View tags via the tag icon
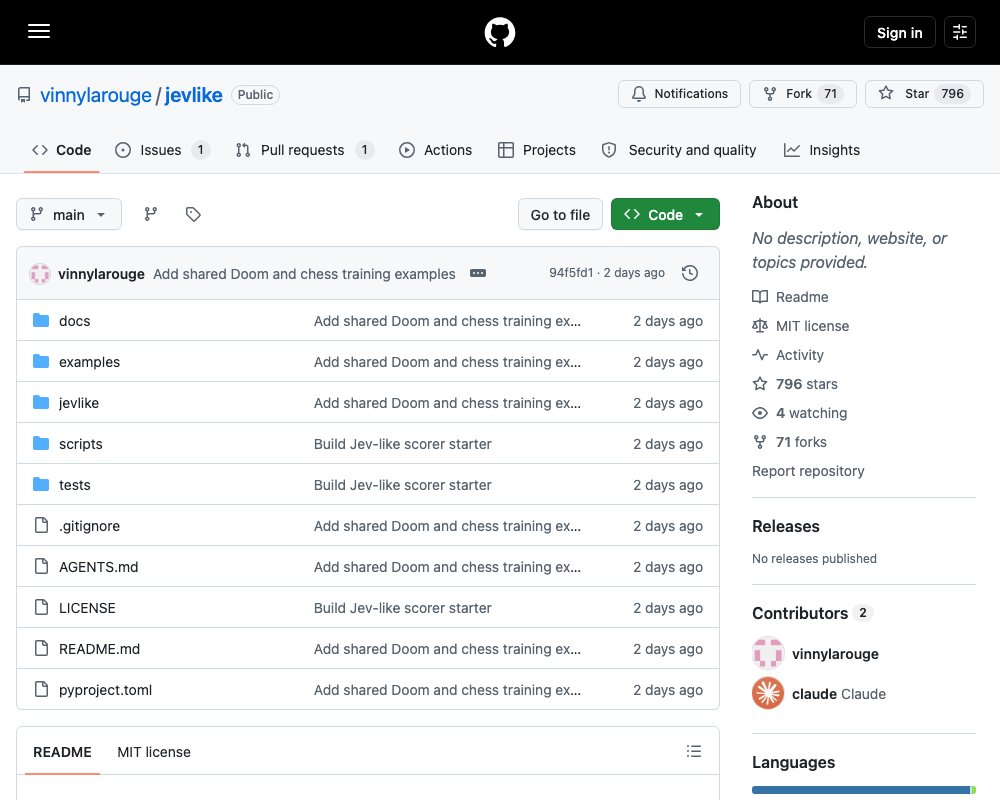1000x800 pixels. (x=193, y=214)
